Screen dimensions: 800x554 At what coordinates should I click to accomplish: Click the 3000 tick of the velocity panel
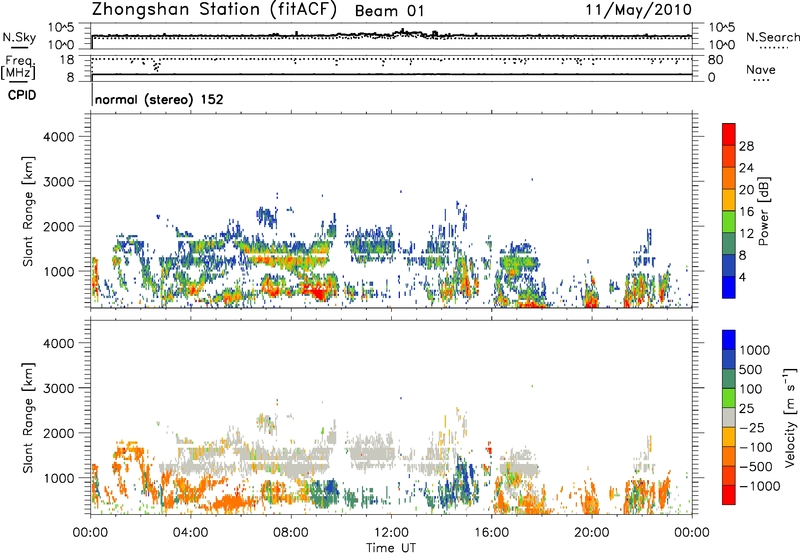click(59, 388)
